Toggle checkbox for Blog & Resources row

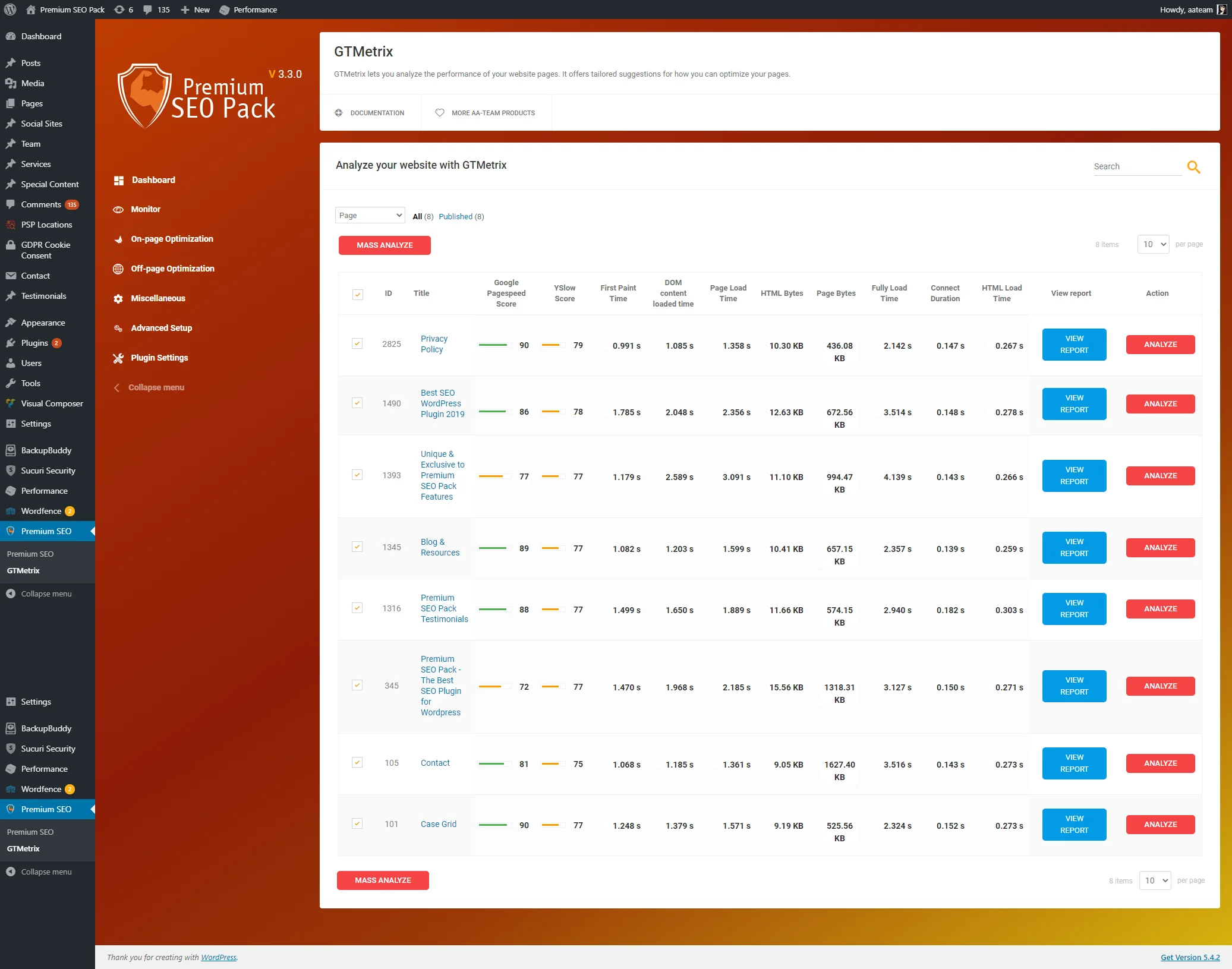[x=357, y=547]
